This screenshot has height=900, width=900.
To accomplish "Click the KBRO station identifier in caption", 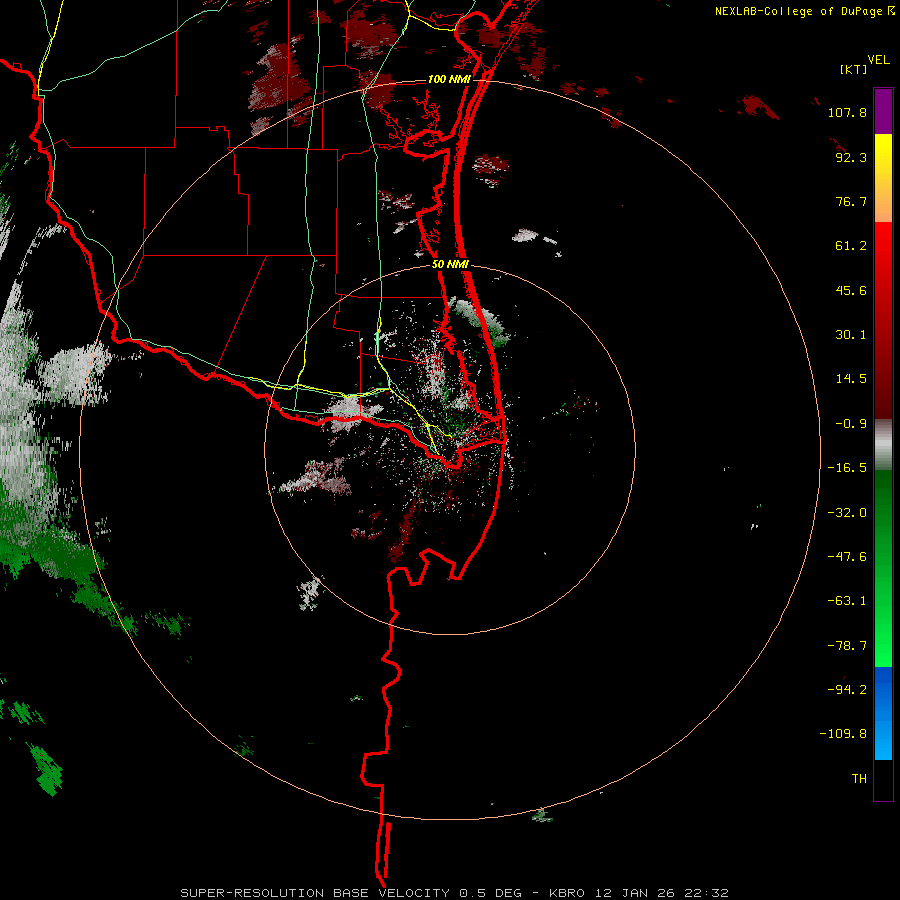I will coord(567,893).
